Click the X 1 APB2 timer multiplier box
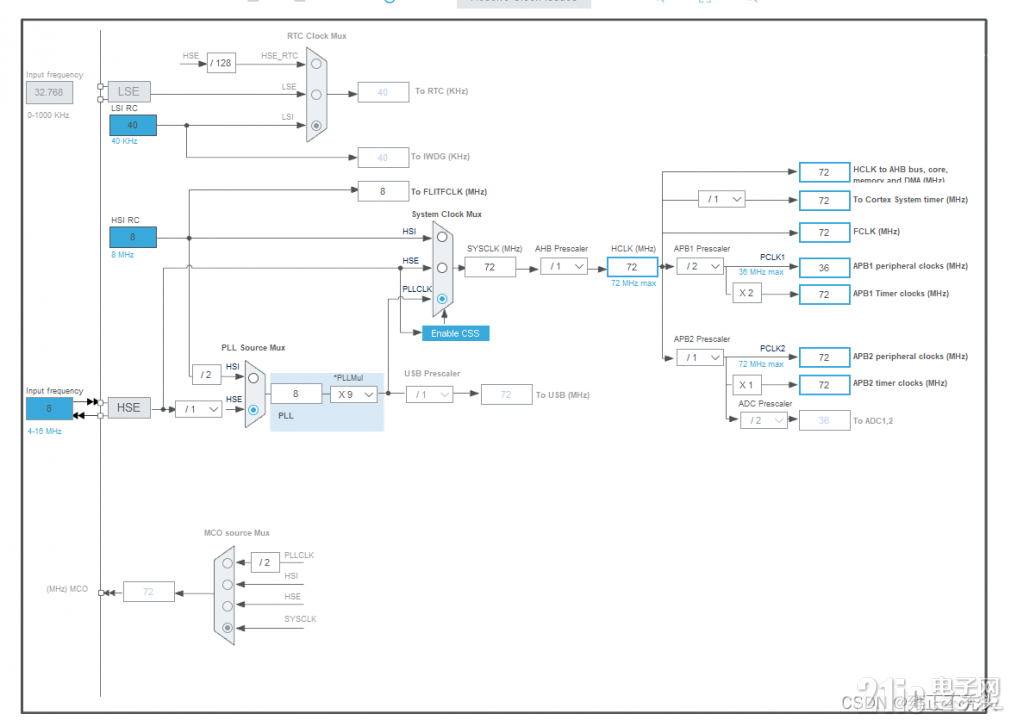This screenshot has width=1011, height=720. [x=747, y=385]
